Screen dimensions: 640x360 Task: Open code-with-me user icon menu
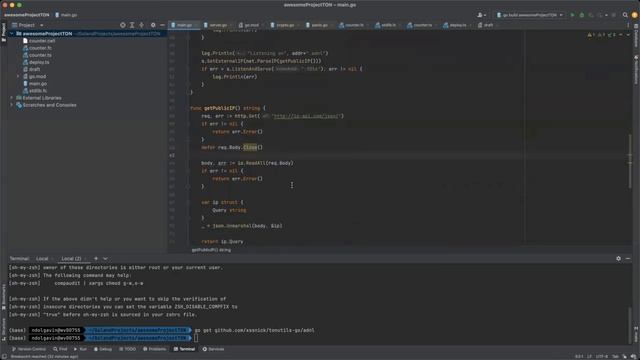[482, 15]
